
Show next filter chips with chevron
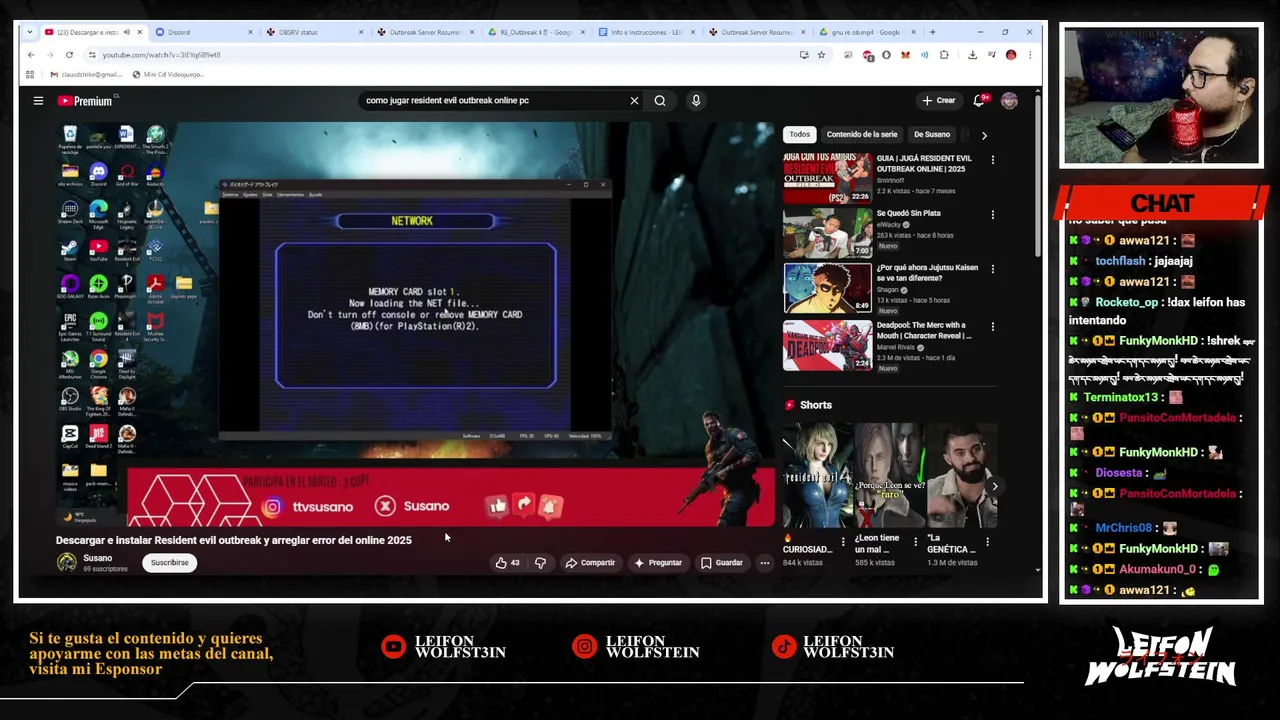984,135
